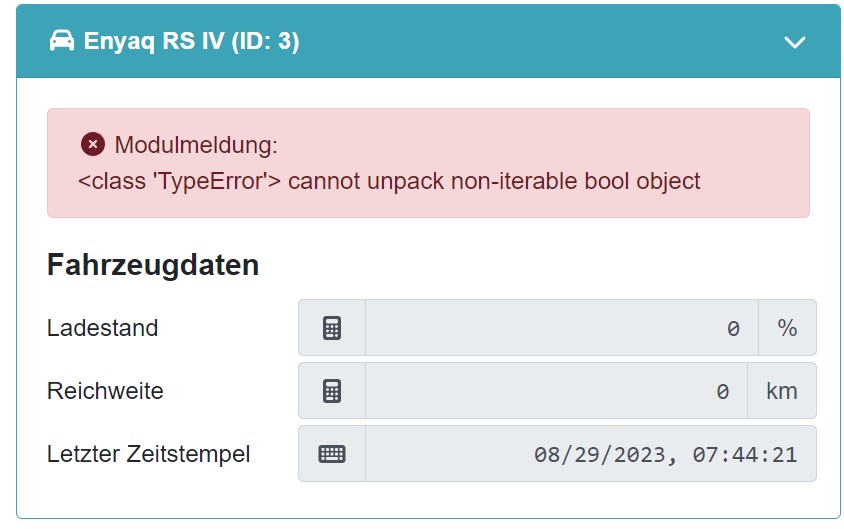This screenshot has width=844, height=529.
Task: Click the Reichweite label
Action: coord(105,391)
